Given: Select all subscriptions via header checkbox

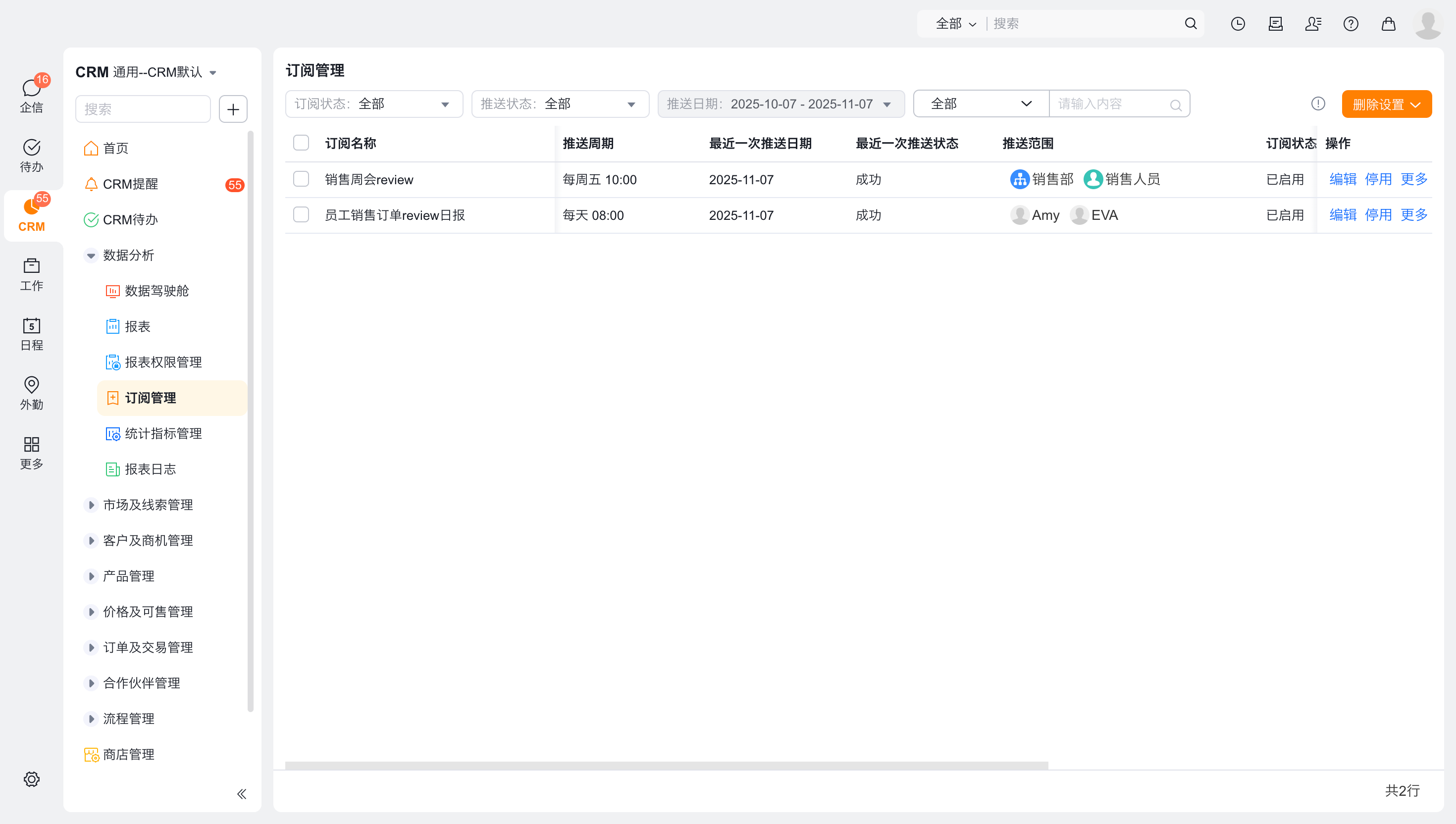Looking at the screenshot, I should coord(301,143).
